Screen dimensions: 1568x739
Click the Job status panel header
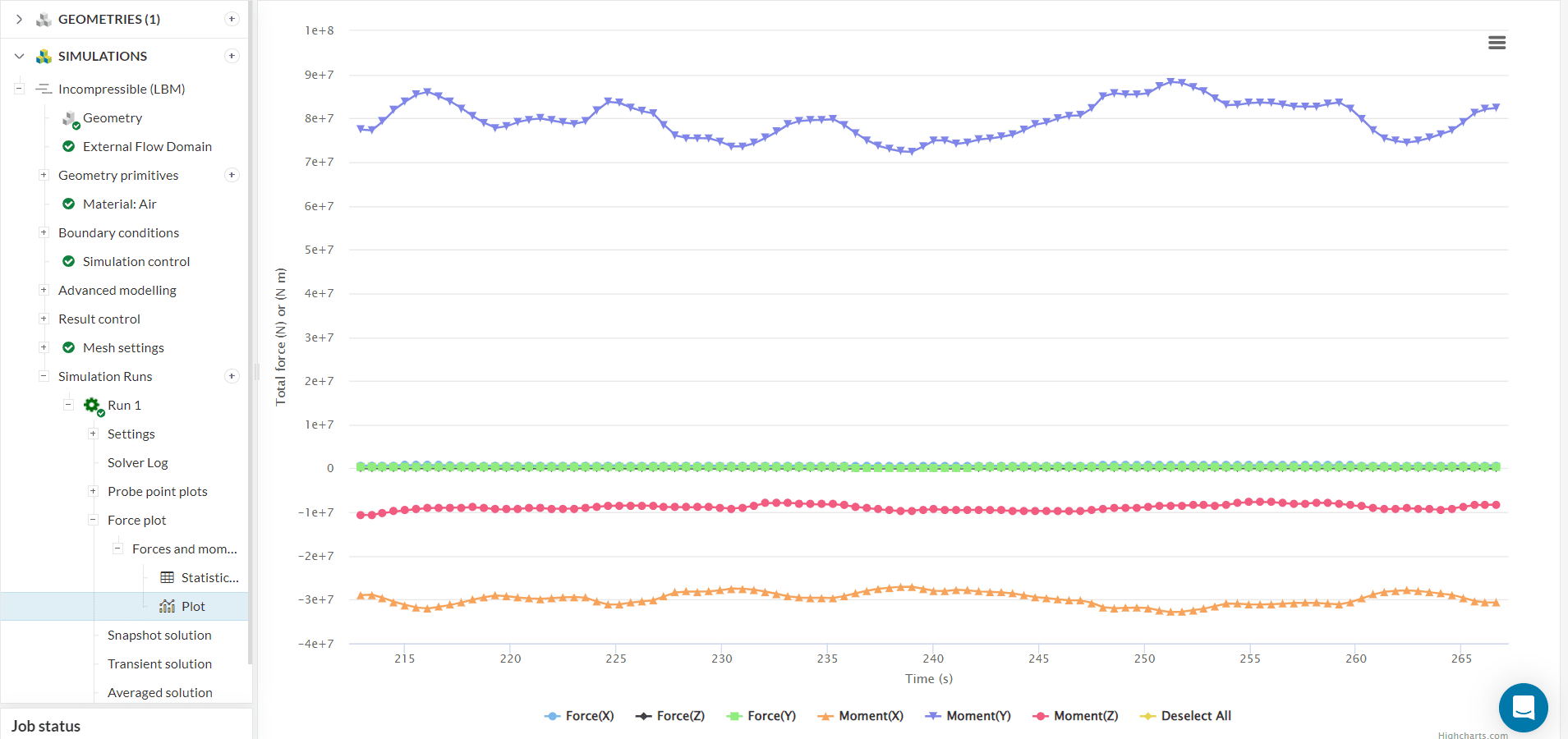point(46,726)
